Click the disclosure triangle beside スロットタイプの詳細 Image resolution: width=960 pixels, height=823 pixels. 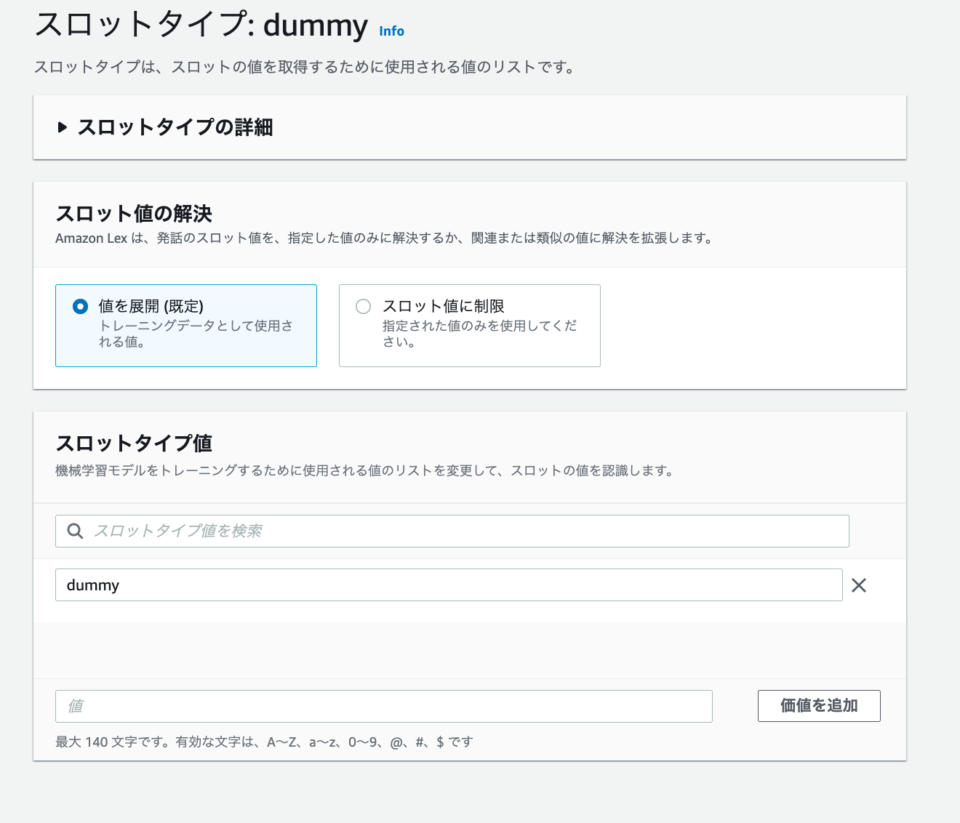pyautogui.click(x=63, y=127)
